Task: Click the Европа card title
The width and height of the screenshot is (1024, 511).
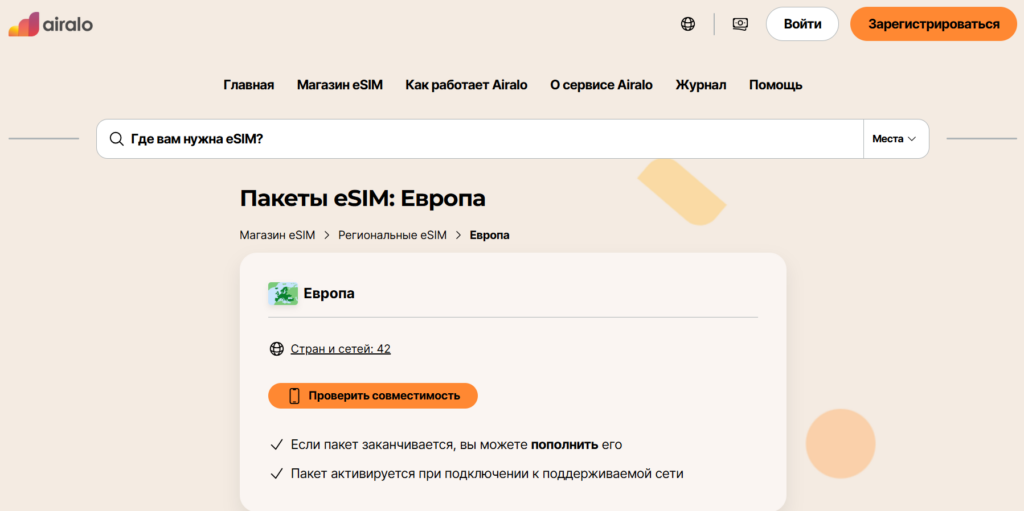Action: [x=329, y=294]
